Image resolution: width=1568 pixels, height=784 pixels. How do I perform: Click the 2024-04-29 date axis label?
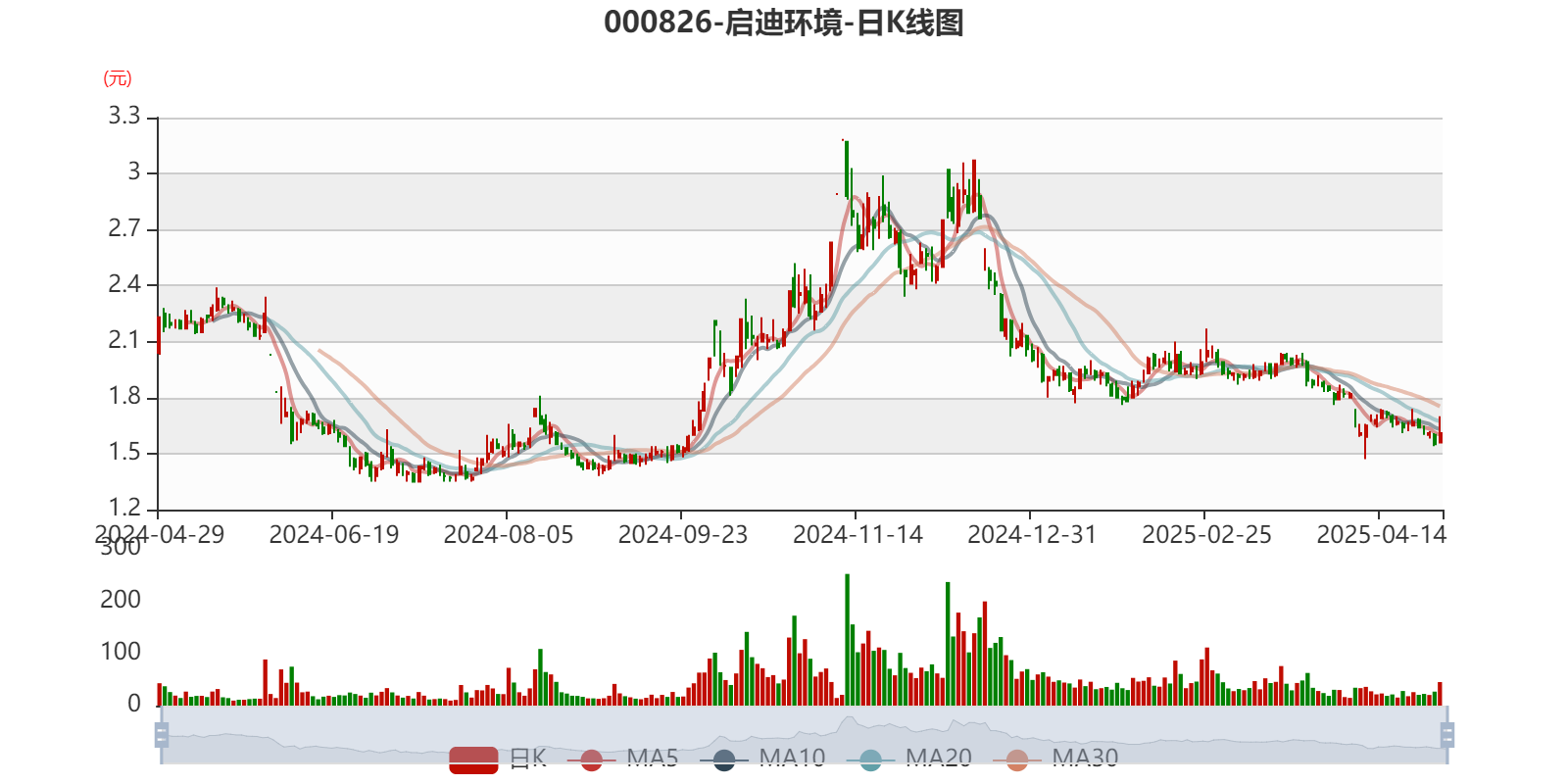point(160,535)
